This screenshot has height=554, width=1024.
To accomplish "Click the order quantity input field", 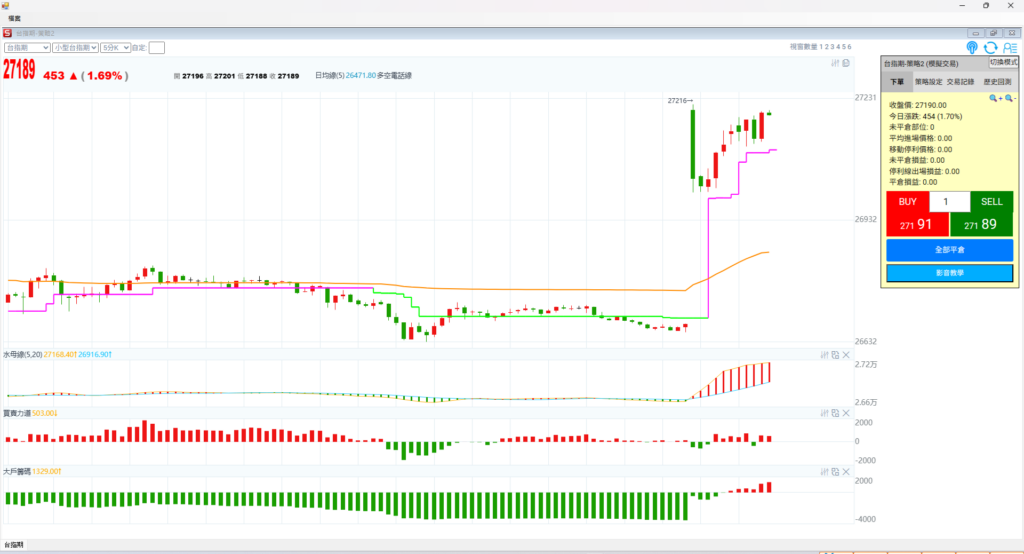I will pyautogui.click(x=949, y=202).
